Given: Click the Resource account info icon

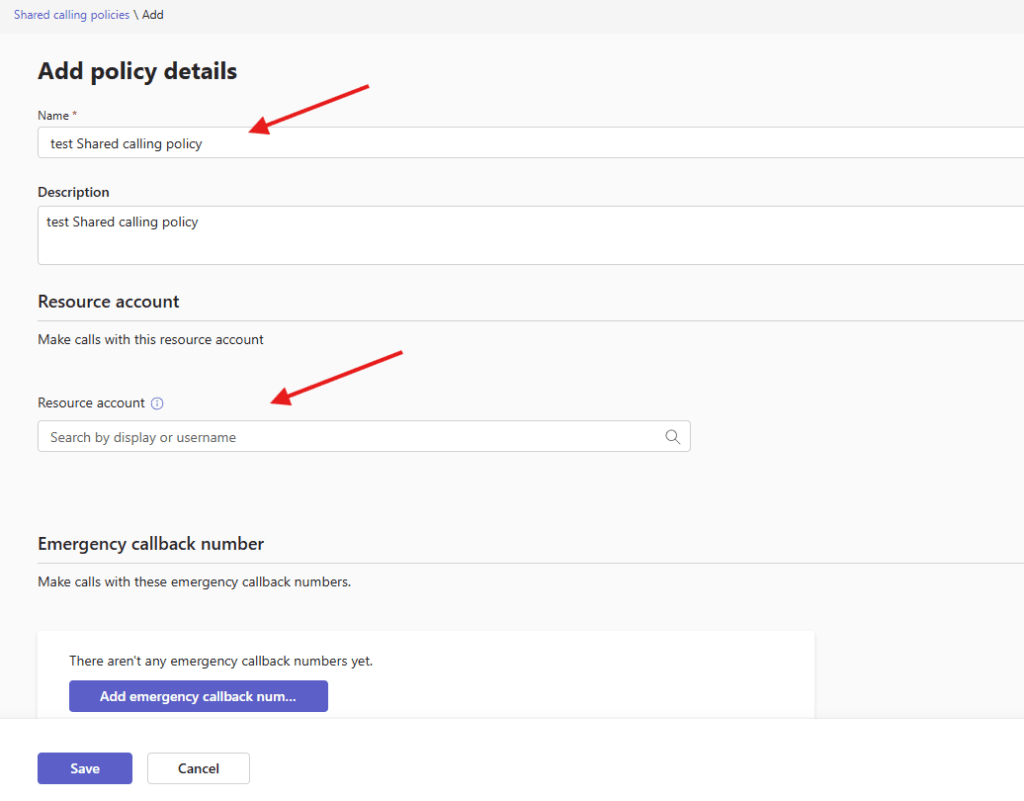Looking at the screenshot, I should click(x=157, y=403).
